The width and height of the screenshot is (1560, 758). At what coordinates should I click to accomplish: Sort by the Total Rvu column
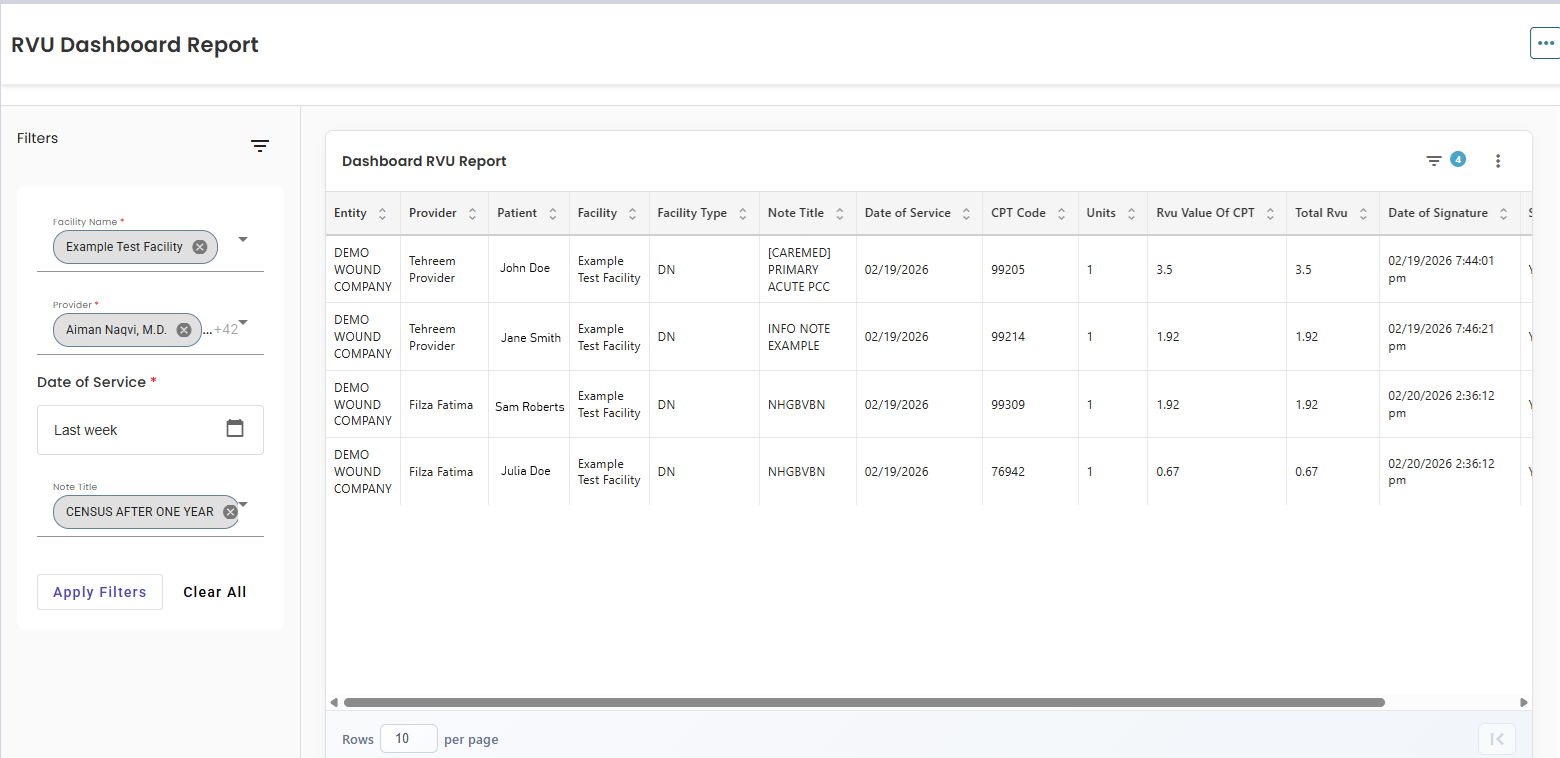1363,213
